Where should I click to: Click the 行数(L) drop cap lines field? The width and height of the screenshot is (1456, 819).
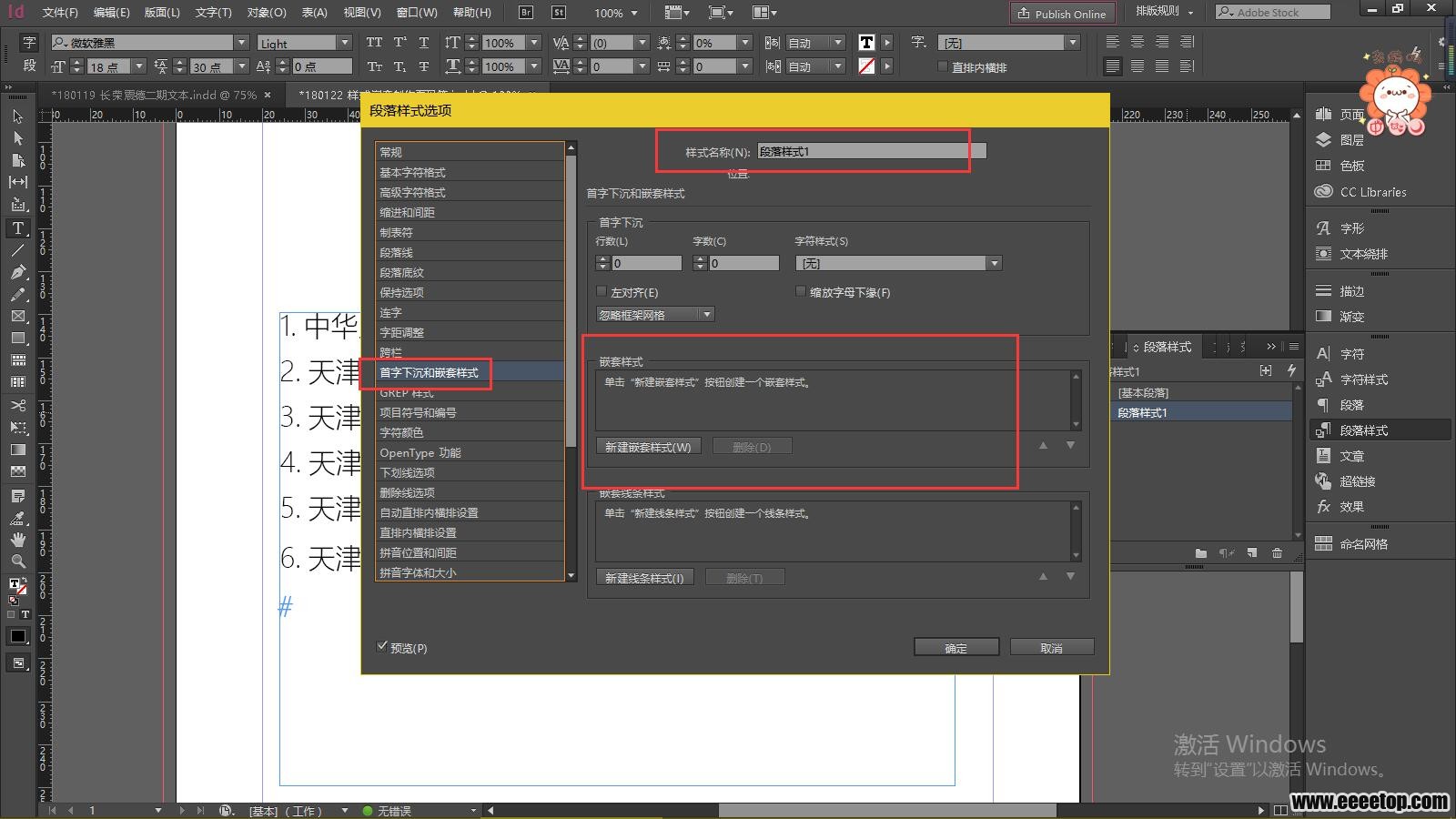646,263
